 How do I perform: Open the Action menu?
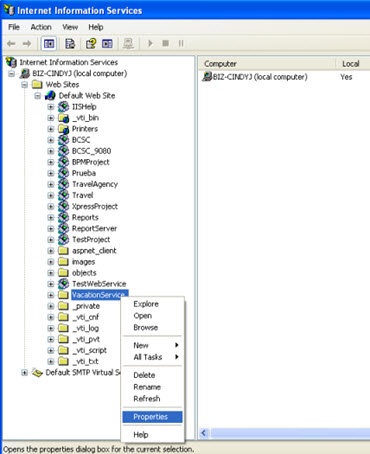coord(41,27)
